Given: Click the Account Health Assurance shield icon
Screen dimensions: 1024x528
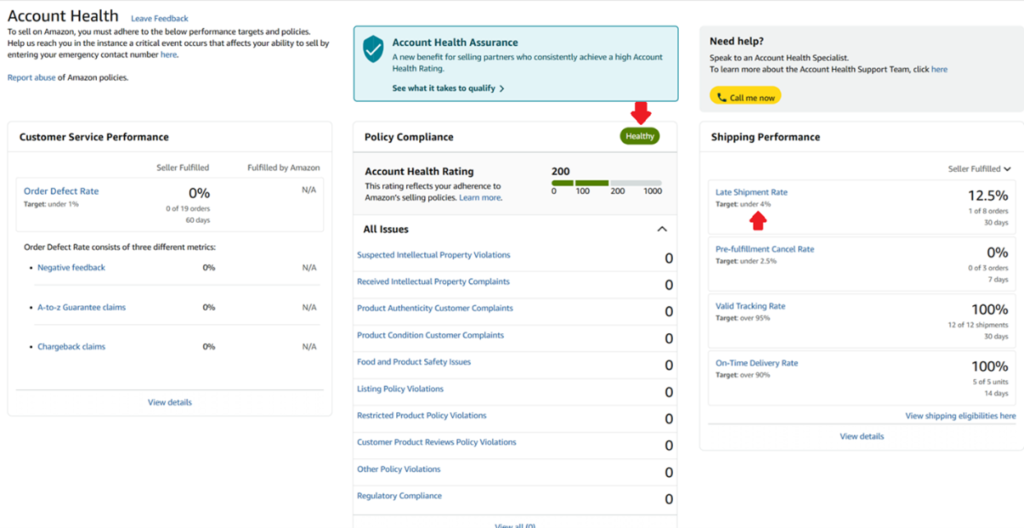Looking at the screenshot, I should [374, 50].
